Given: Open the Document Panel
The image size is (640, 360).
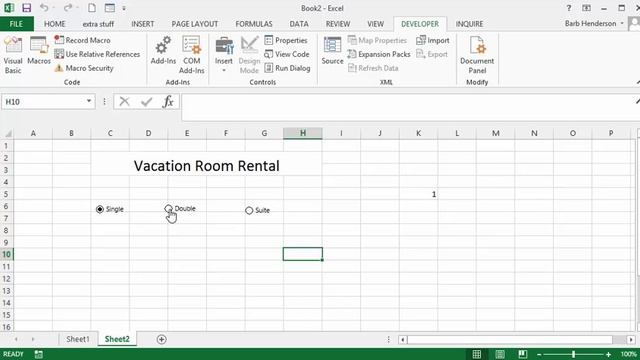Looking at the screenshot, I should (477, 55).
